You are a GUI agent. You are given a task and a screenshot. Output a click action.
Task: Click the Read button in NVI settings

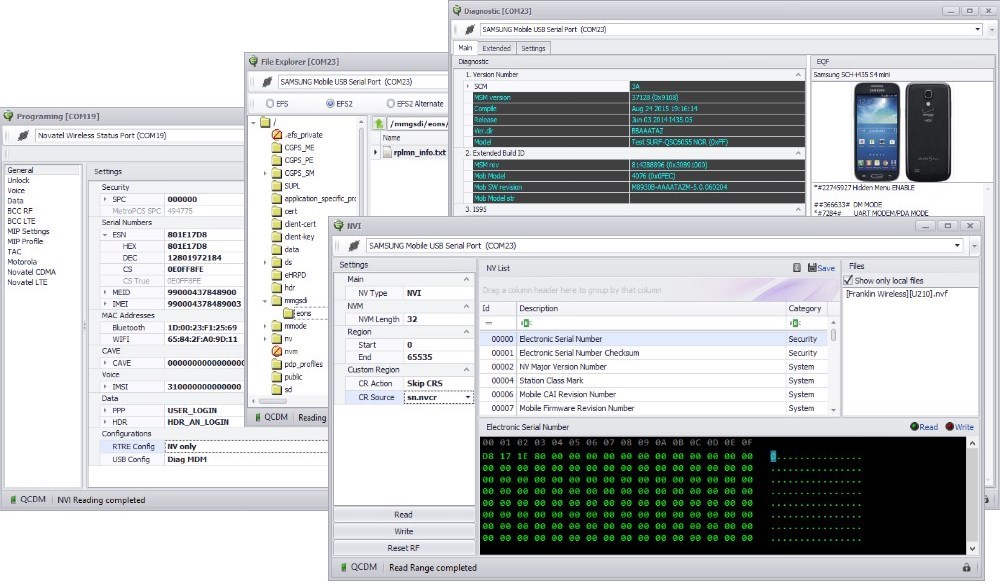click(404, 515)
